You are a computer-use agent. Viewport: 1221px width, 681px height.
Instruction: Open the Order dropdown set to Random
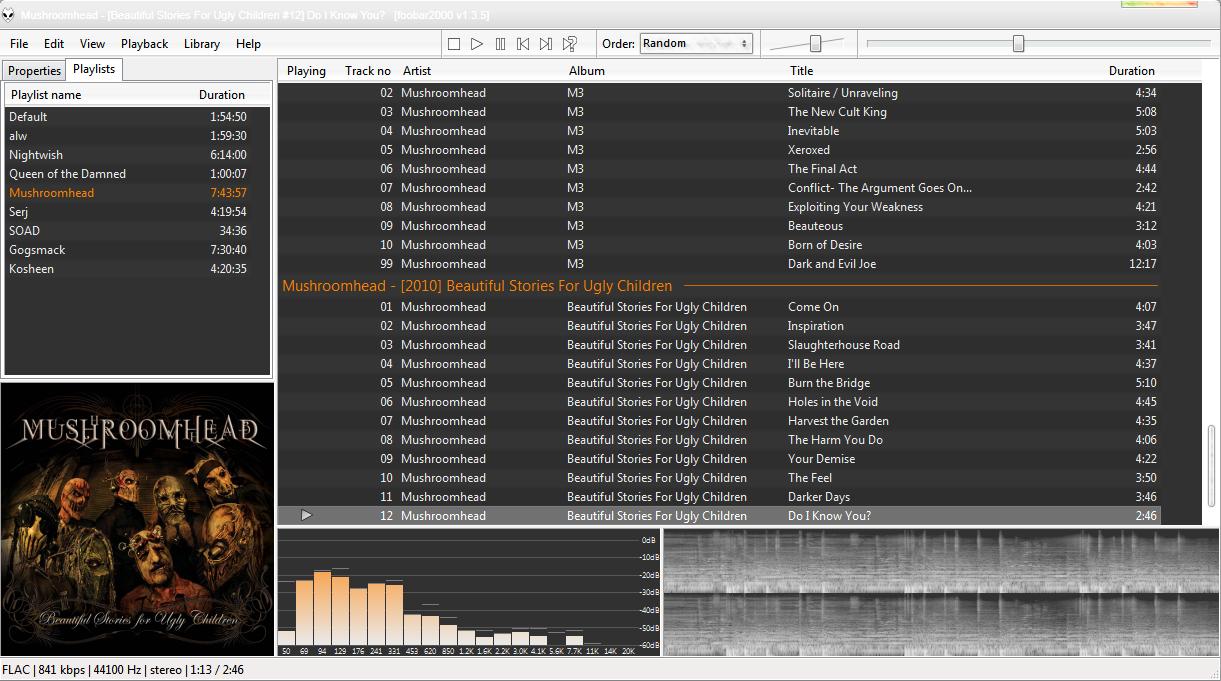696,44
